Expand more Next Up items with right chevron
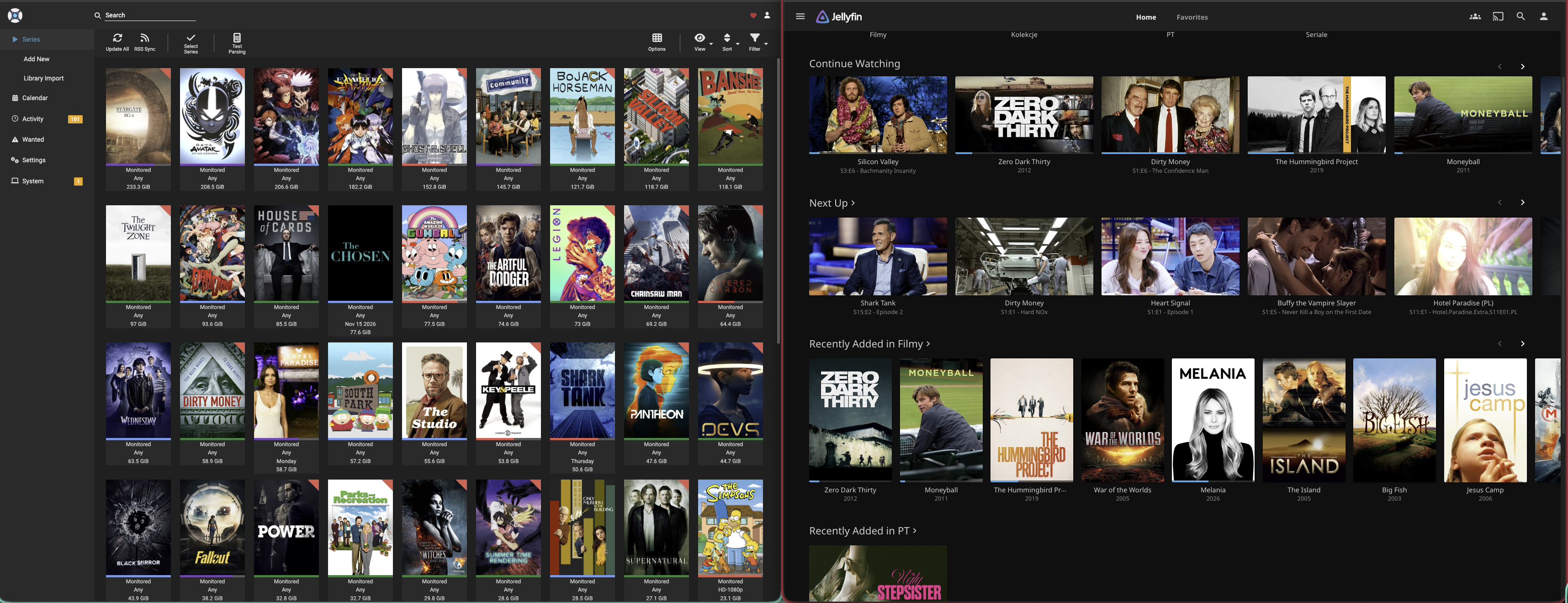 coord(1522,202)
